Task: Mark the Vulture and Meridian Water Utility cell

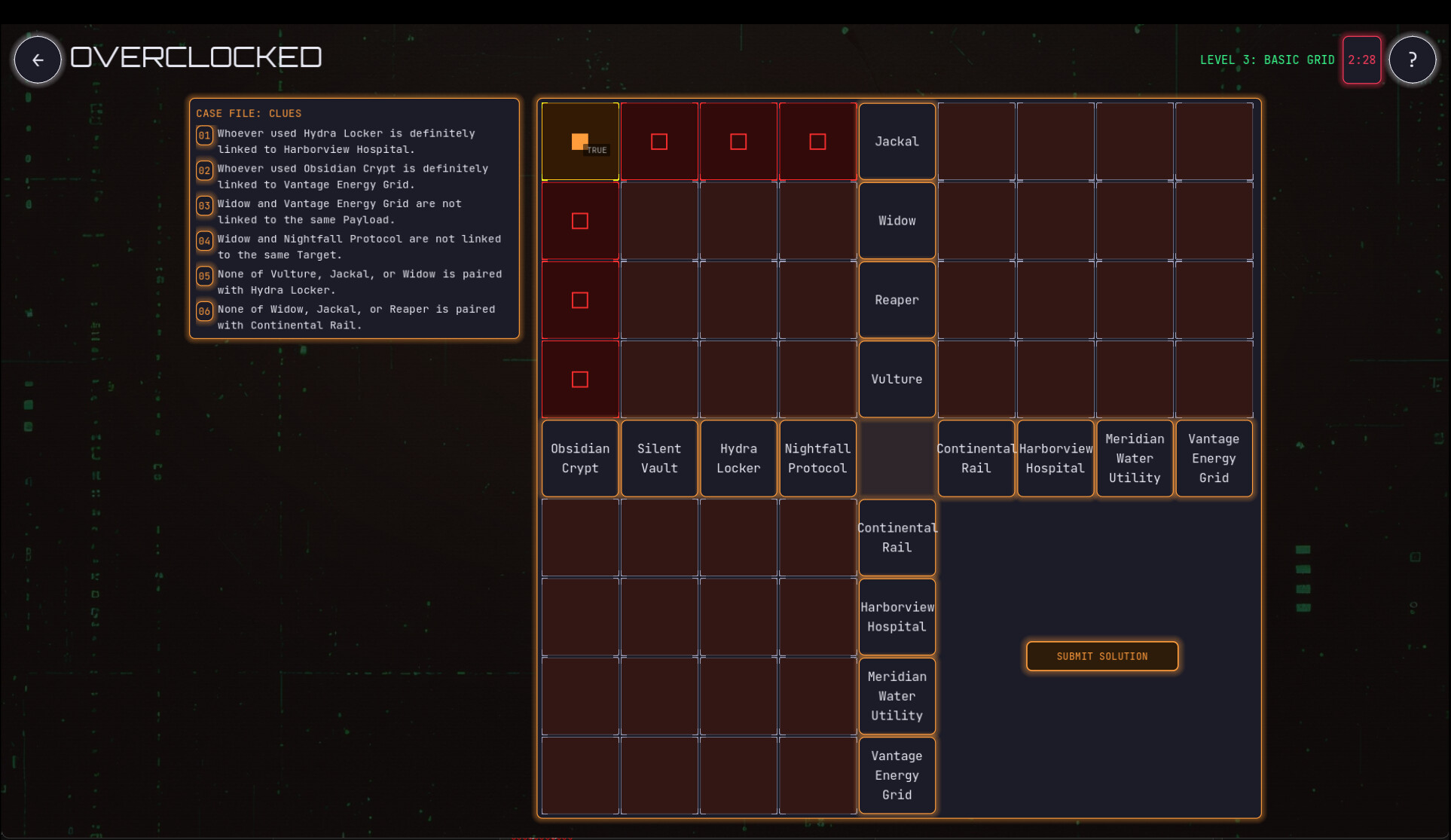Action: (x=1135, y=379)
